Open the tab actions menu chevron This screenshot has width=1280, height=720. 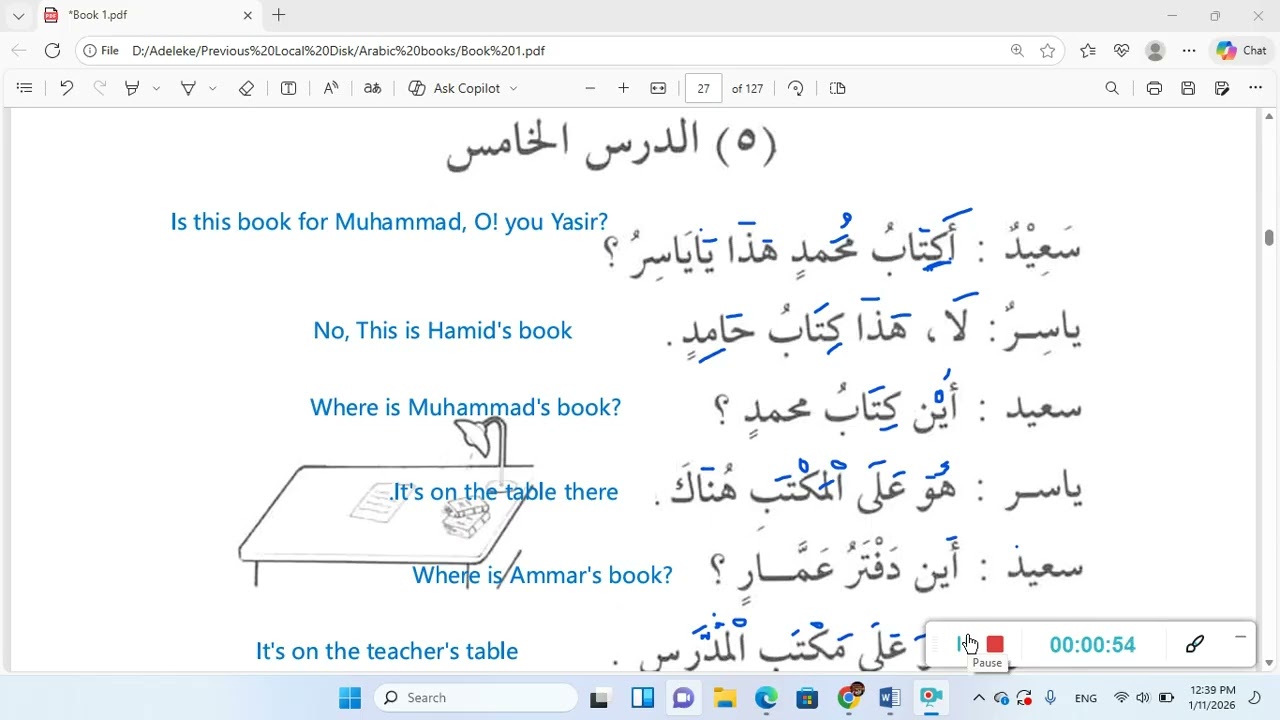(x=18, y=15)
